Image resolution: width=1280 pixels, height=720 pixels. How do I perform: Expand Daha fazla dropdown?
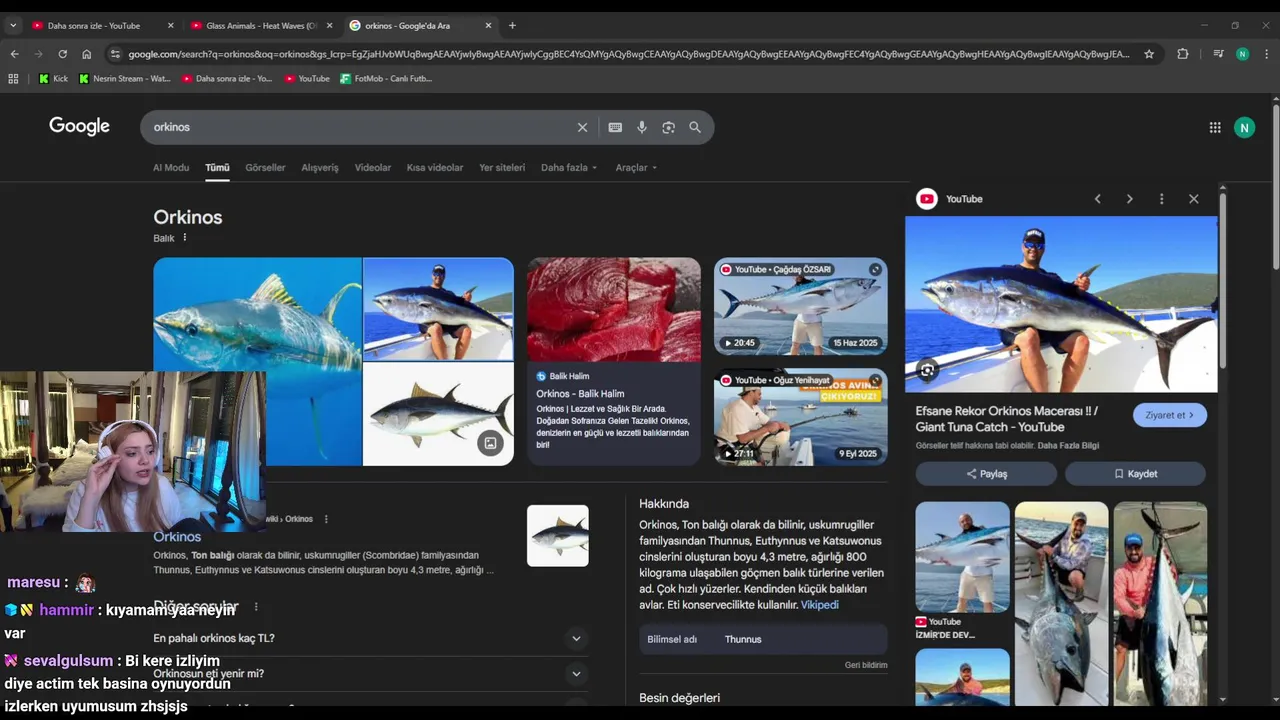tap(569, 167)
